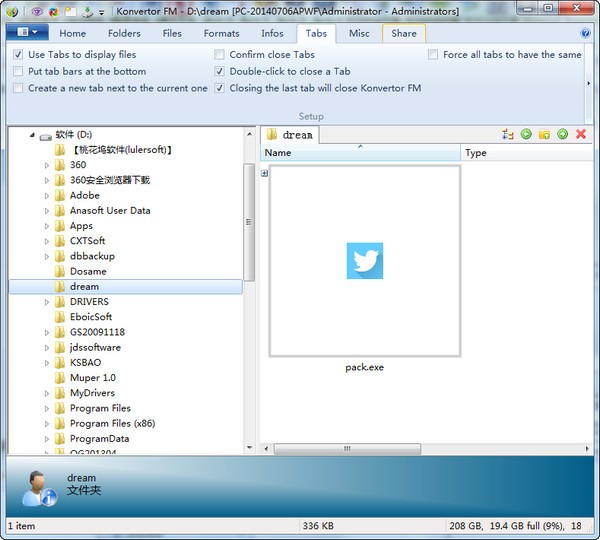600x540 pixels.
Task: Sort by the Type column header
Action: pos(528,153)
